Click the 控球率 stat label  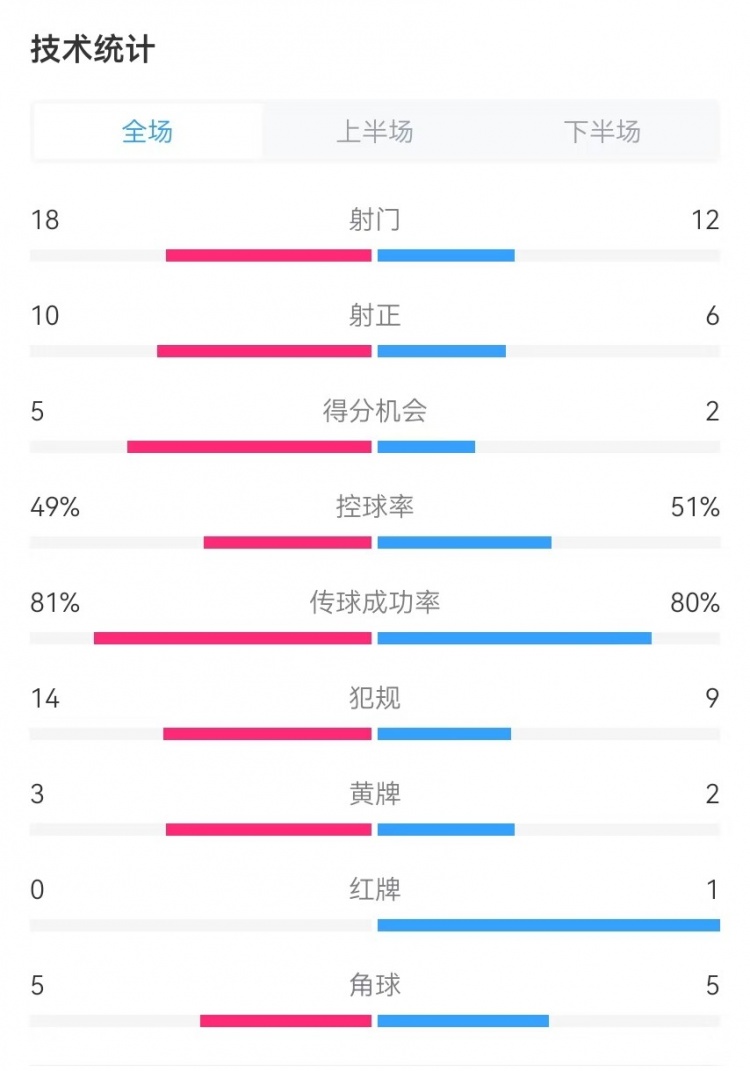pyautogui.click(x=375, y=507)
